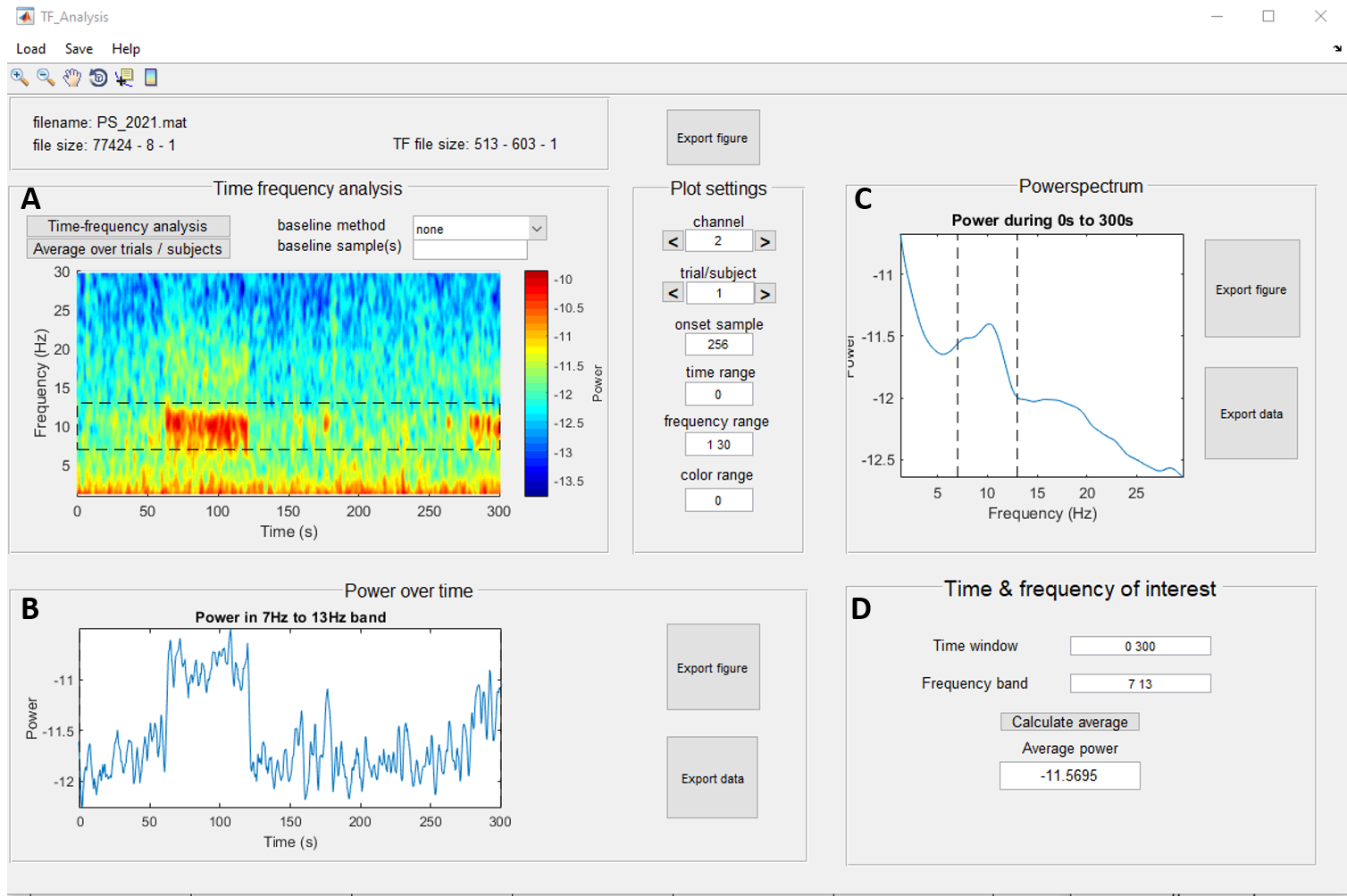Open the Help menu
This screenshot has width=1347, height=896.
click(126, 49)
